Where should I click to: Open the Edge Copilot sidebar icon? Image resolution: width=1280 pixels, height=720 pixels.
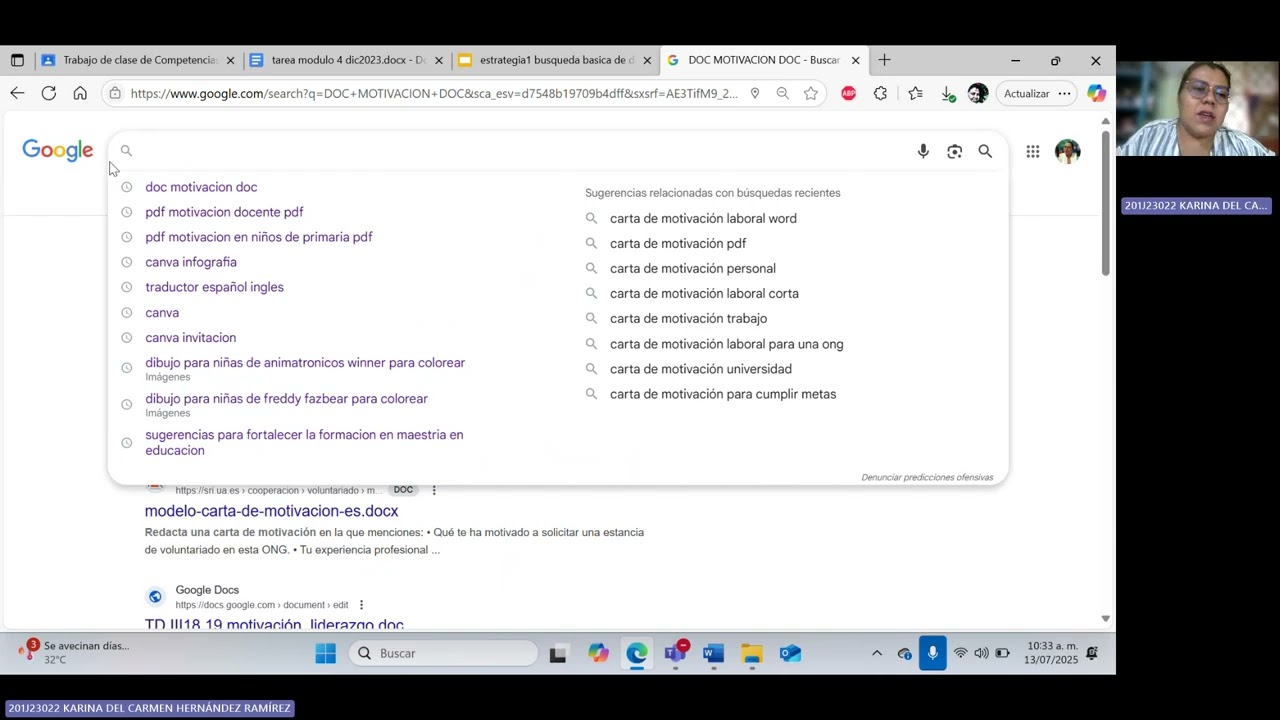tap(1097, 93)
